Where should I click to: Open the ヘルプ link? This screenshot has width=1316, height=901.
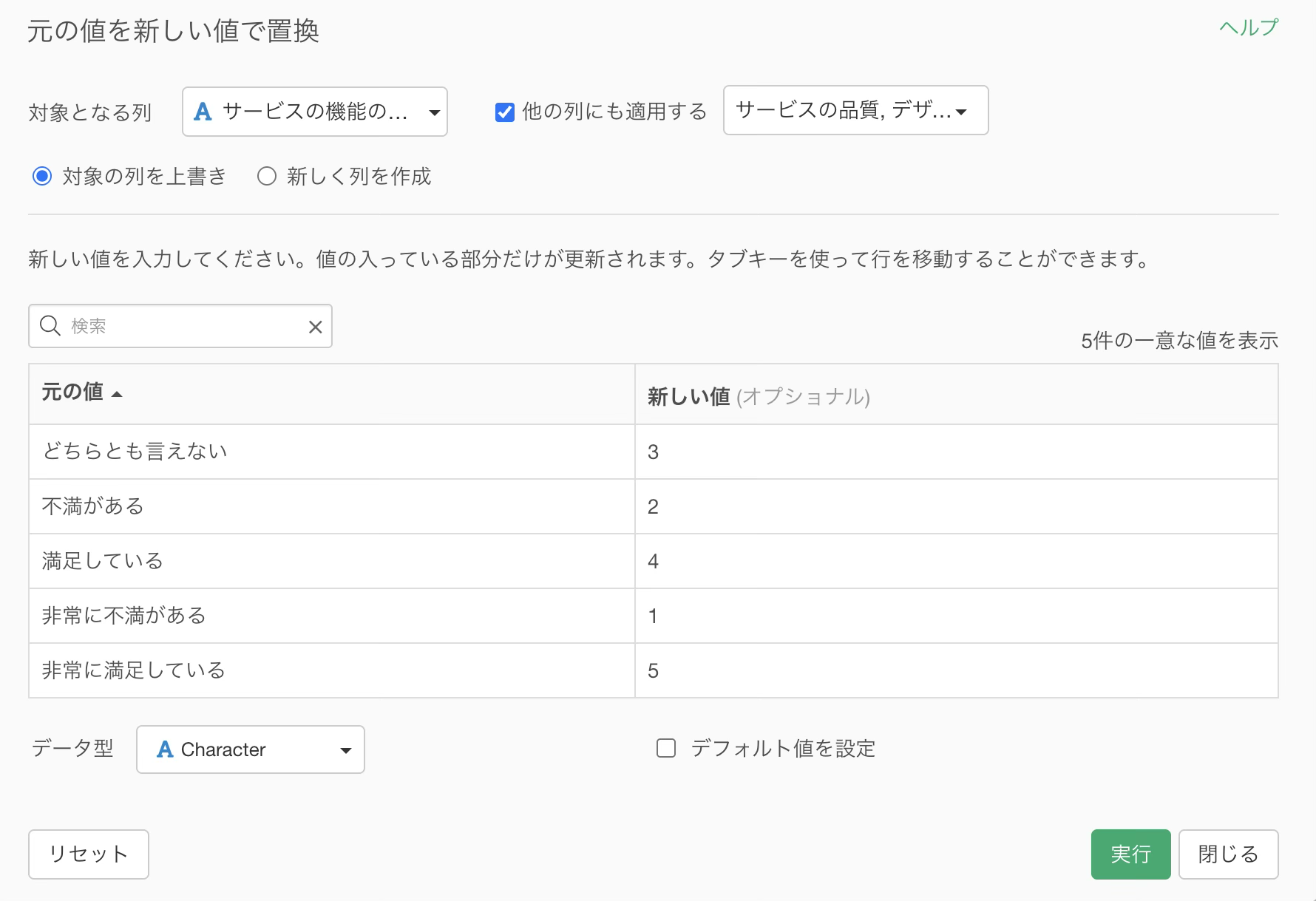coord(1249,28)
